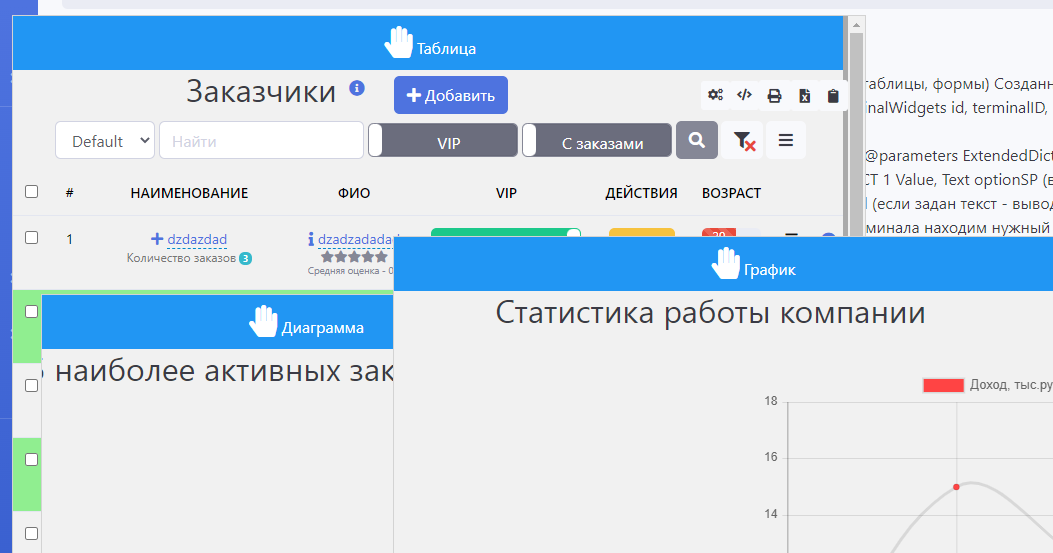This screenshot has width=1053, height=553.
Task: Click the 18 label on chart axis
Action: point(770,401)
